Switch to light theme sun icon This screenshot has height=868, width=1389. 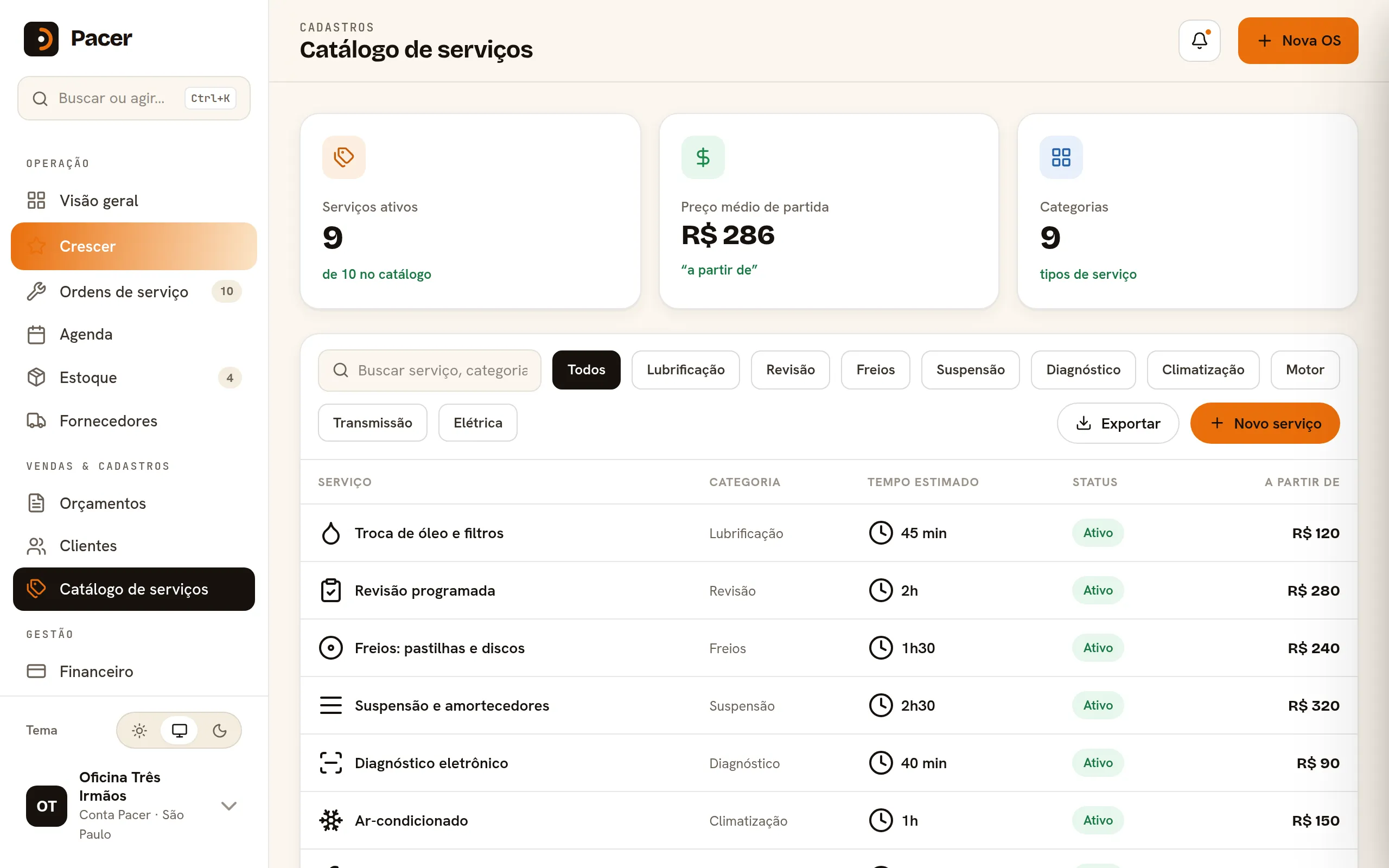click(x=139, y=730)
